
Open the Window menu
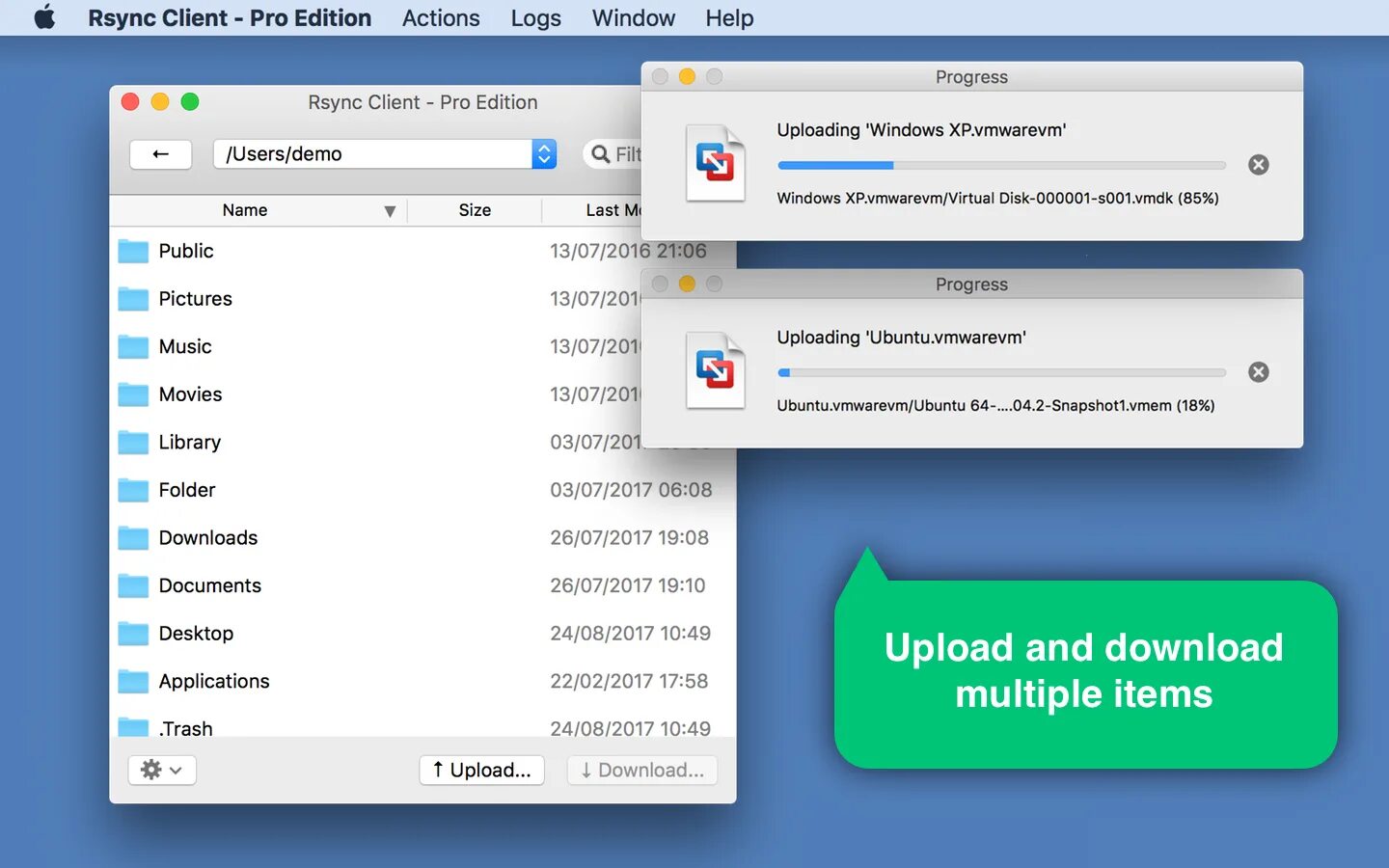[634, 17]
